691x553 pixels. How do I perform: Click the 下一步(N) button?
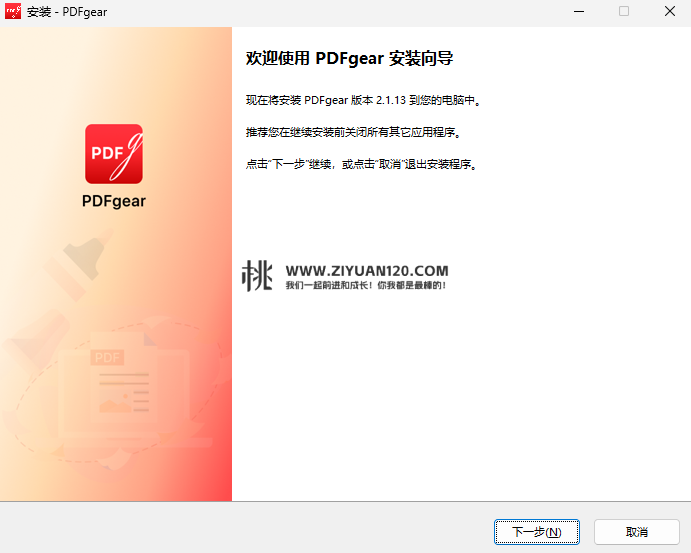[x=536, y=532]
